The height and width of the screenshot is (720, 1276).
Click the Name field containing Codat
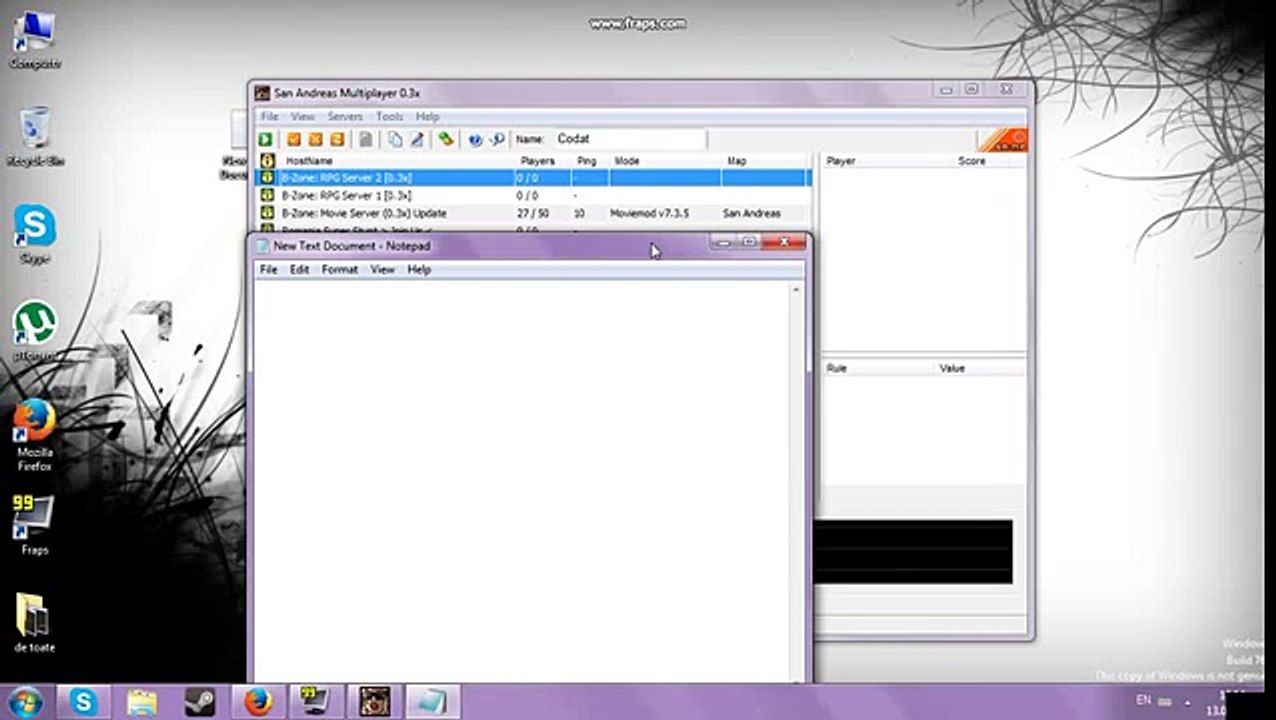[628, 139]
